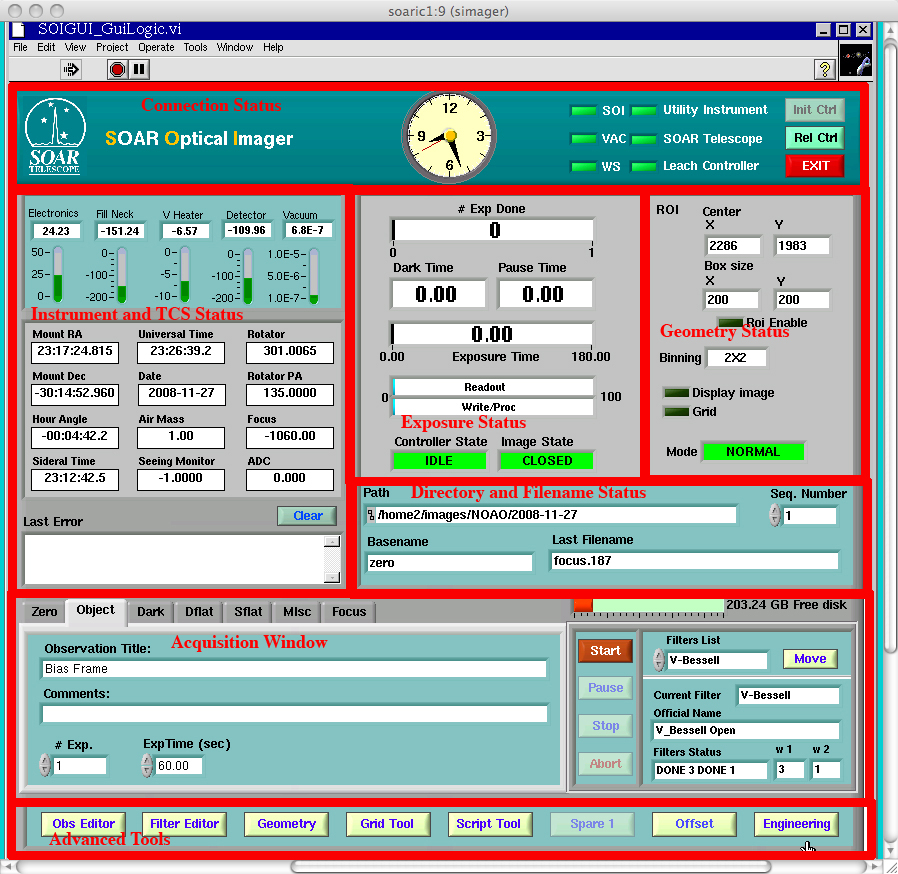Open the Window menu

tap(234, 48)
